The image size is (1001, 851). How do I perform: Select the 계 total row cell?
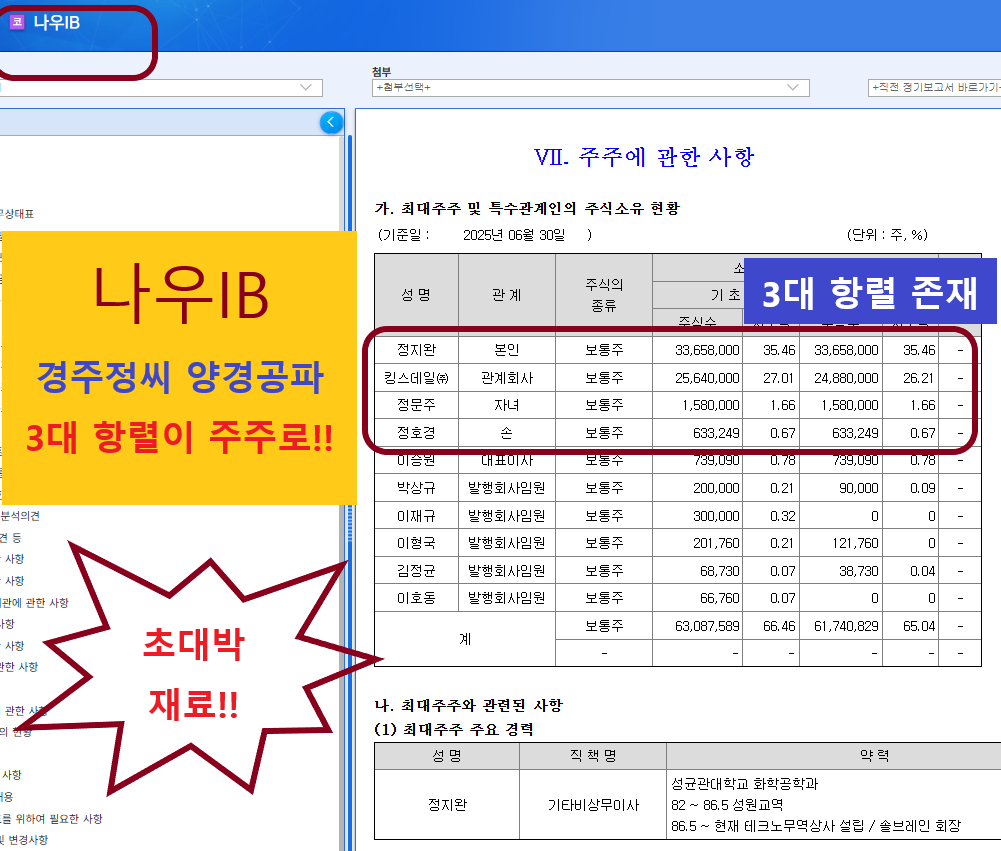click(465, 639)
